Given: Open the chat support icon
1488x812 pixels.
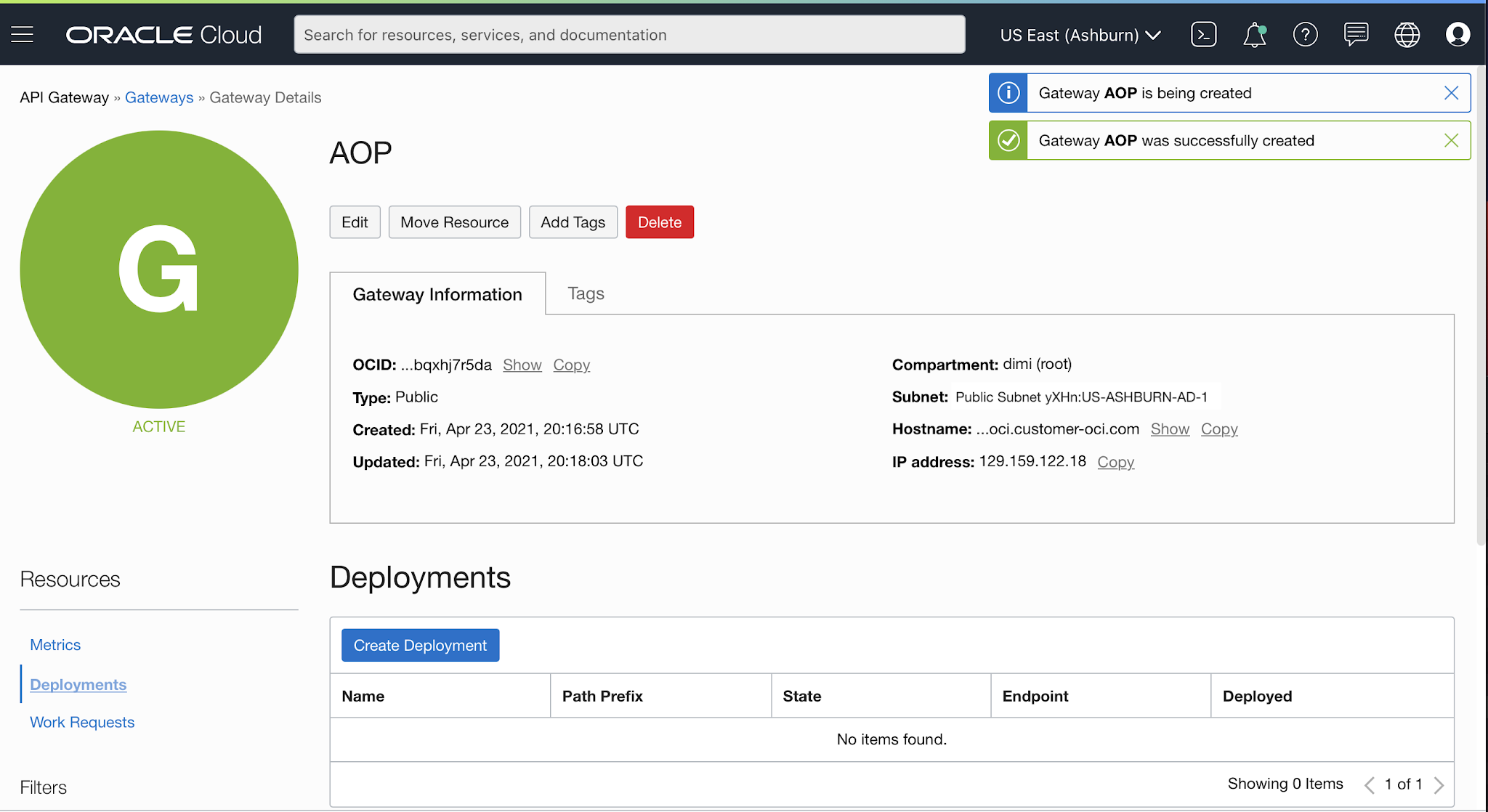Looking at the screenshot, I should point(1356,34).
